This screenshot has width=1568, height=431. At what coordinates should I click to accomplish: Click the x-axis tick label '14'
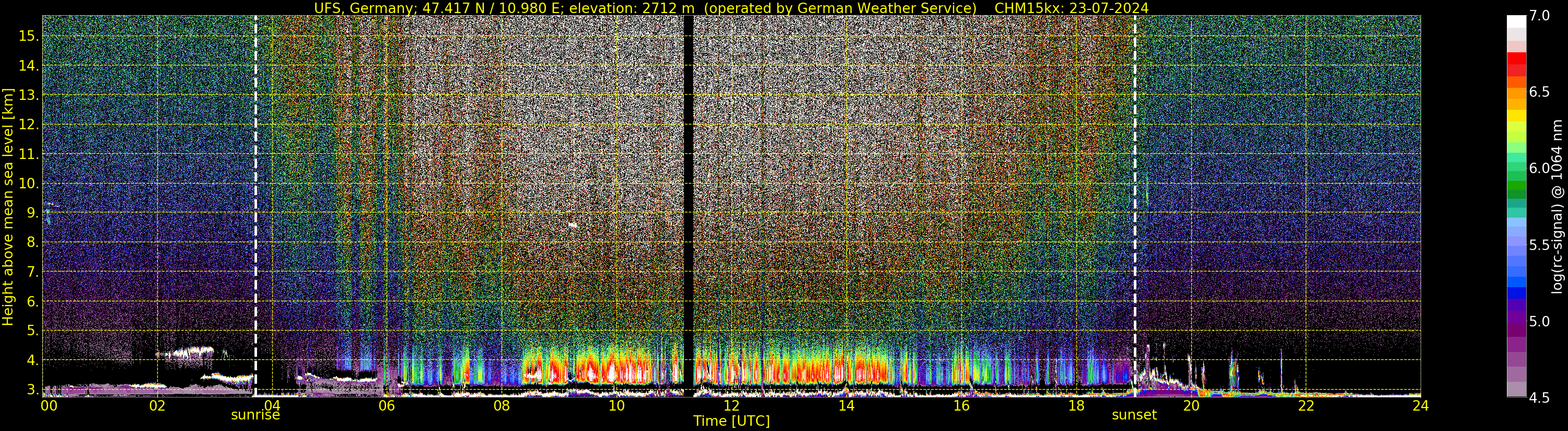846,406
